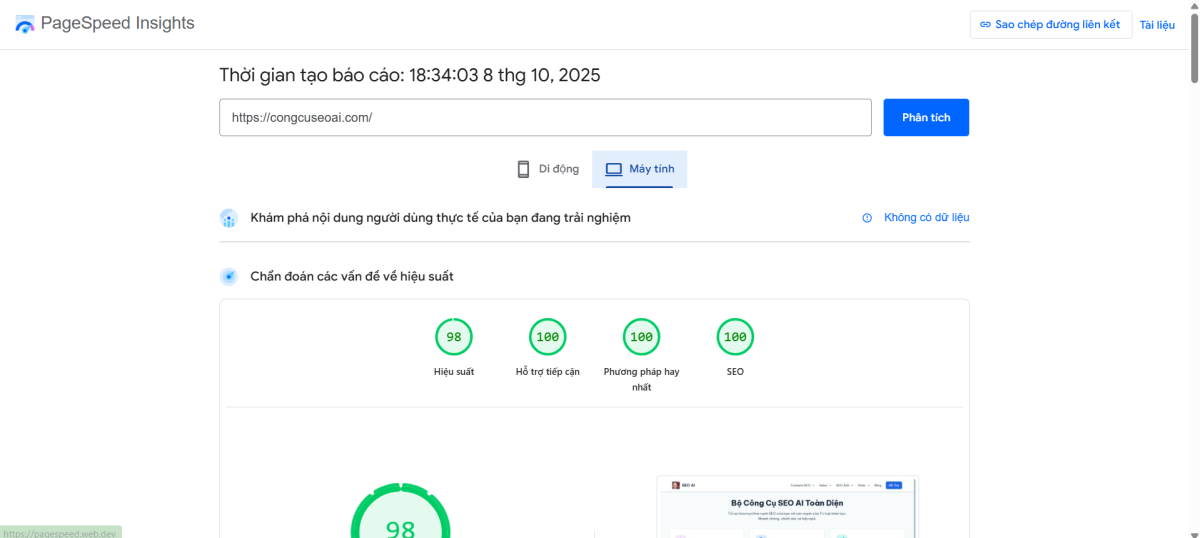
Task: Open the Tài liệu link
Action: [1157, 25]
